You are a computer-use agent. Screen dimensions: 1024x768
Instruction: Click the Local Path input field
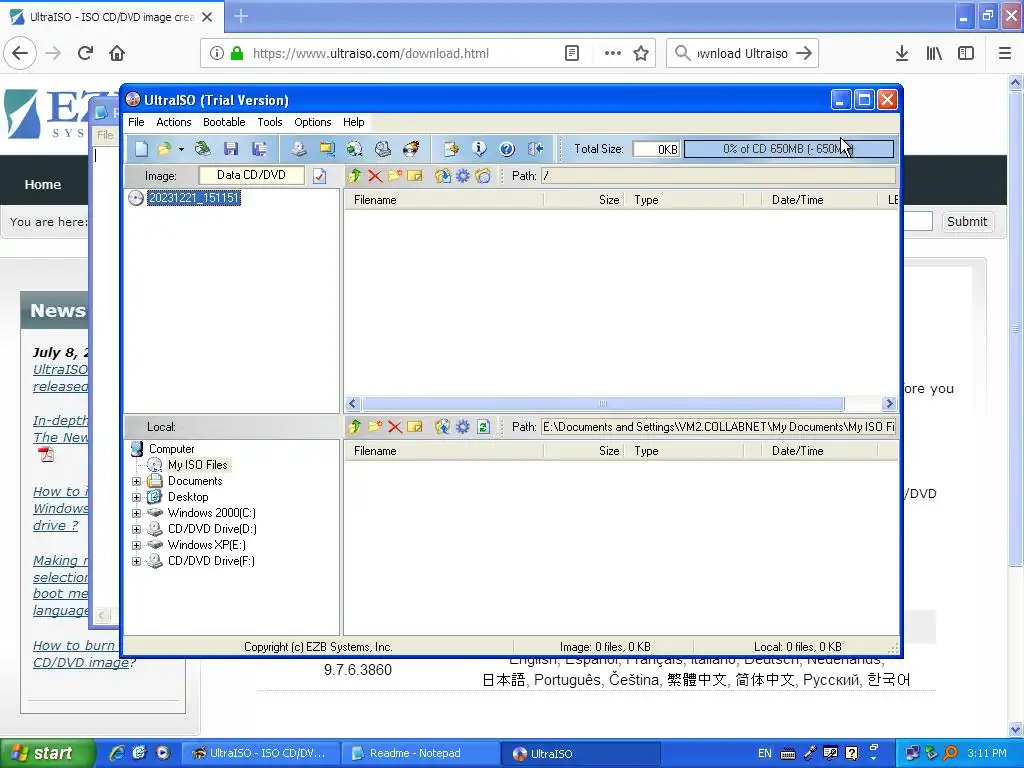(718, 427)
